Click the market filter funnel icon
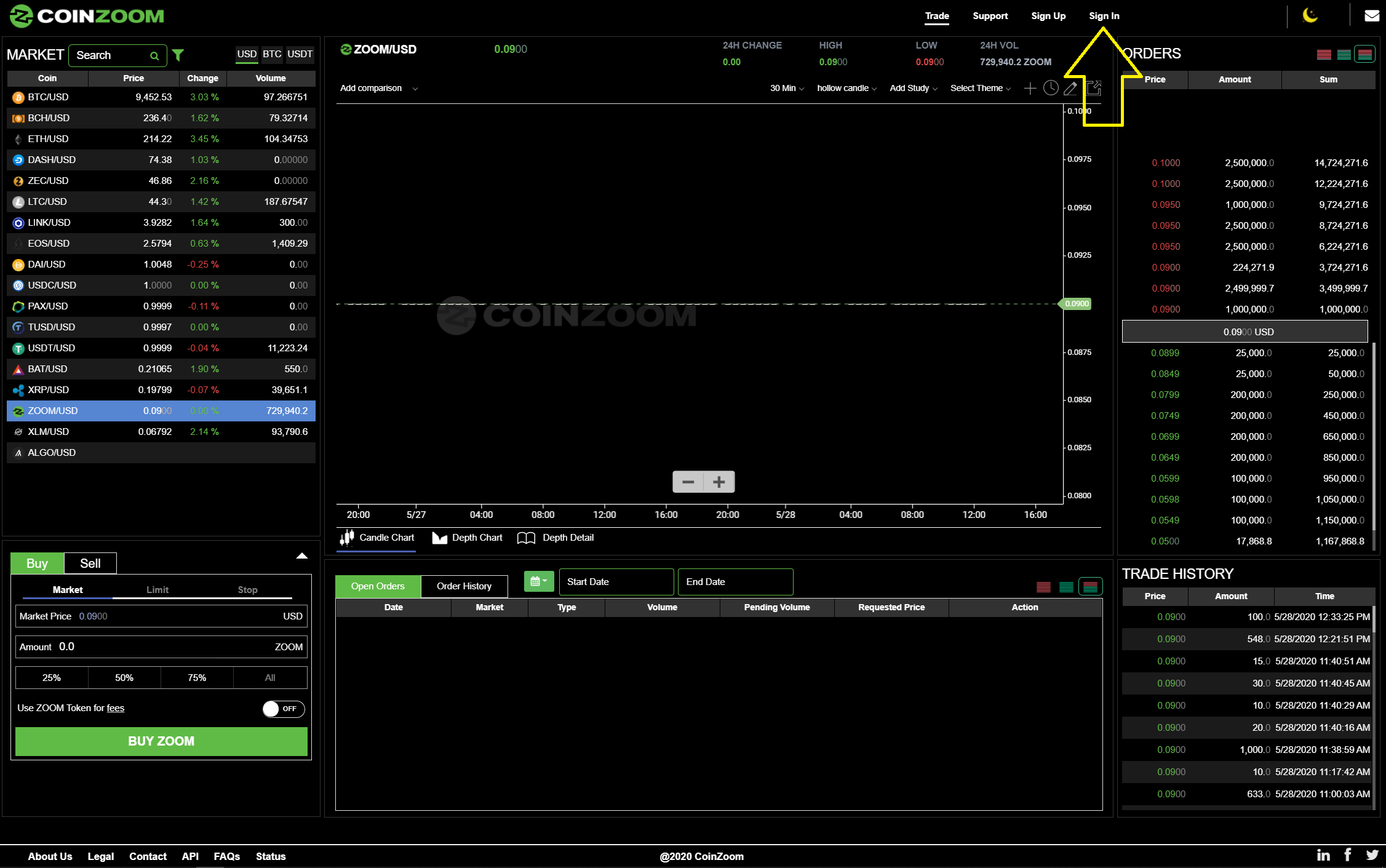This screenshot has width=1386, height=868. [178, 55]
